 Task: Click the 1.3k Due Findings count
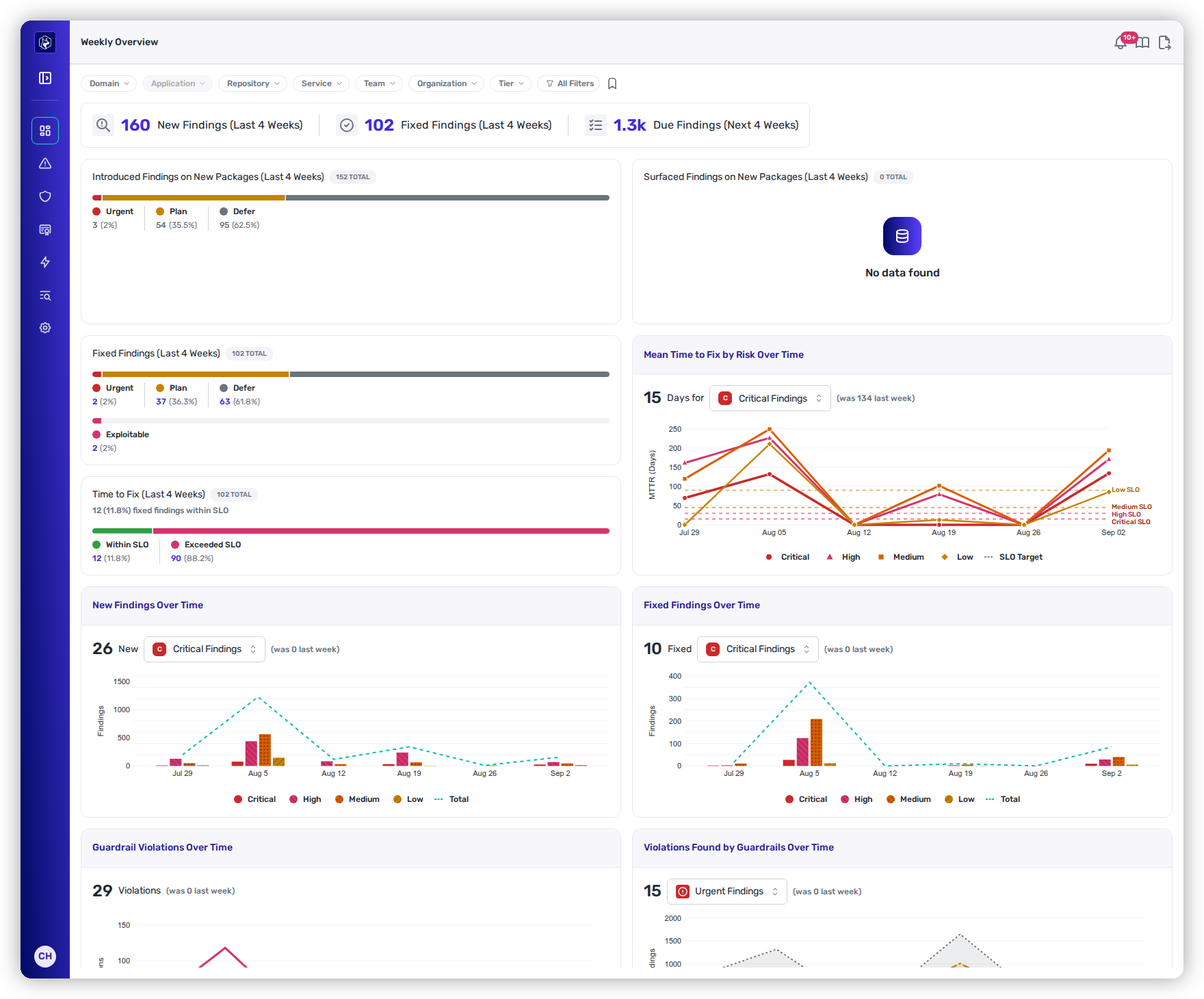tap(629, 125)
